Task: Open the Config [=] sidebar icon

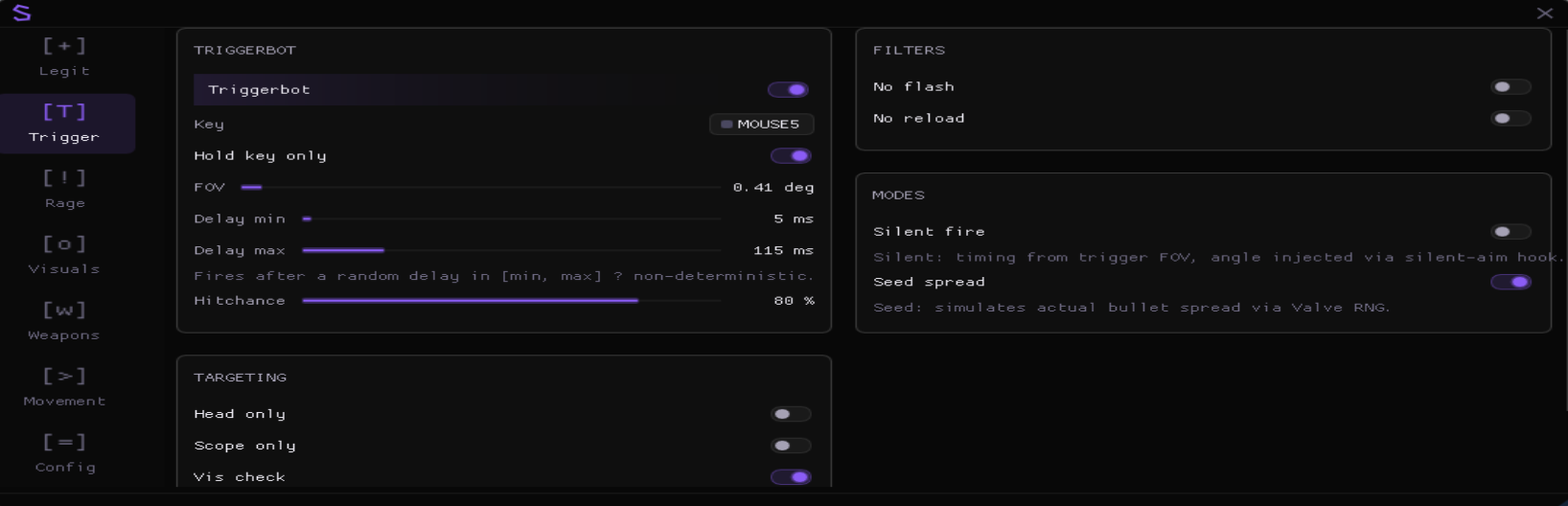Action: pyautogui.click(x=64, y=442)
